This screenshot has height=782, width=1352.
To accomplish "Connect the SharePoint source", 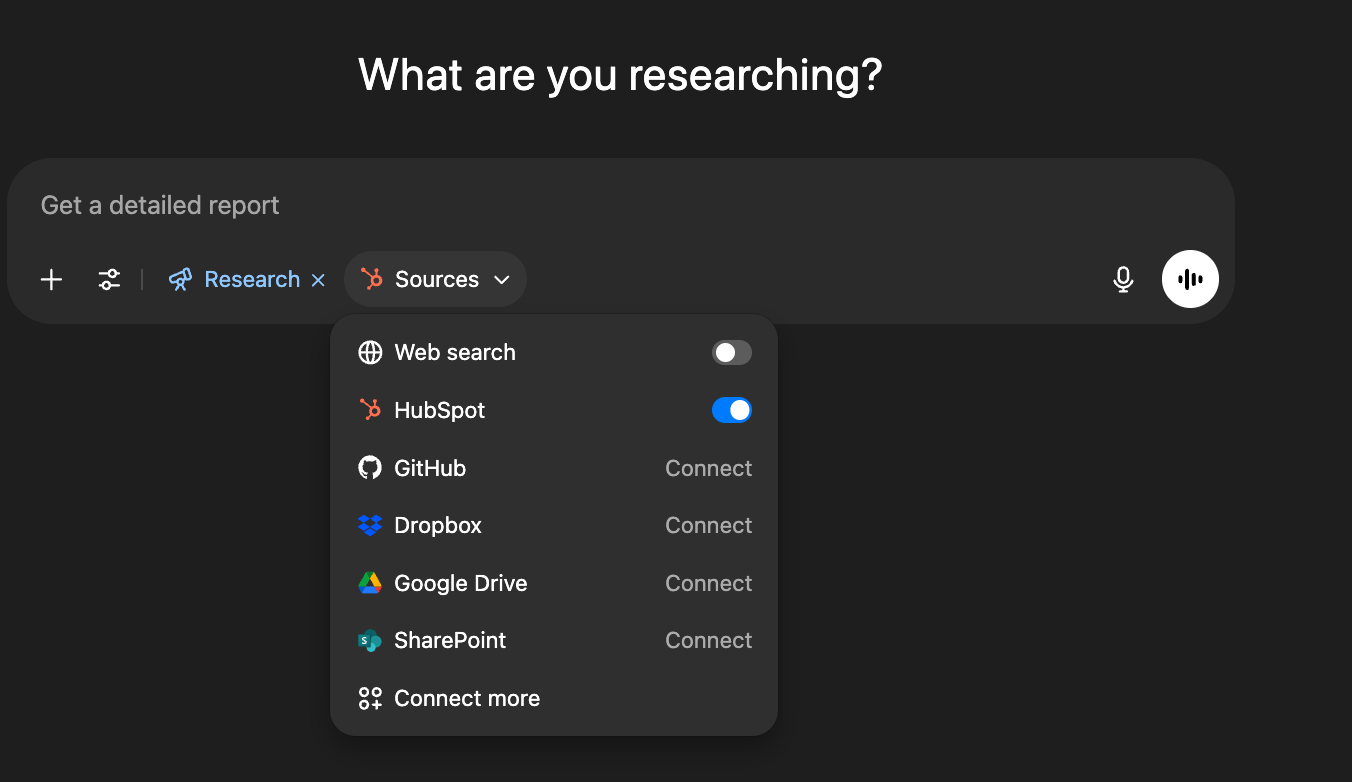I will pyautogui.click(x=708, y=640).
